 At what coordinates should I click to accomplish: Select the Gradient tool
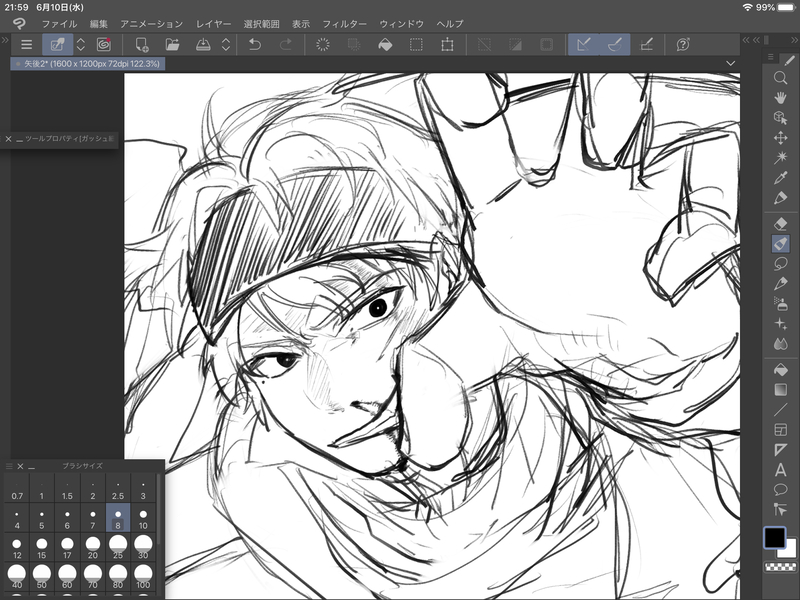pos(780,390)
